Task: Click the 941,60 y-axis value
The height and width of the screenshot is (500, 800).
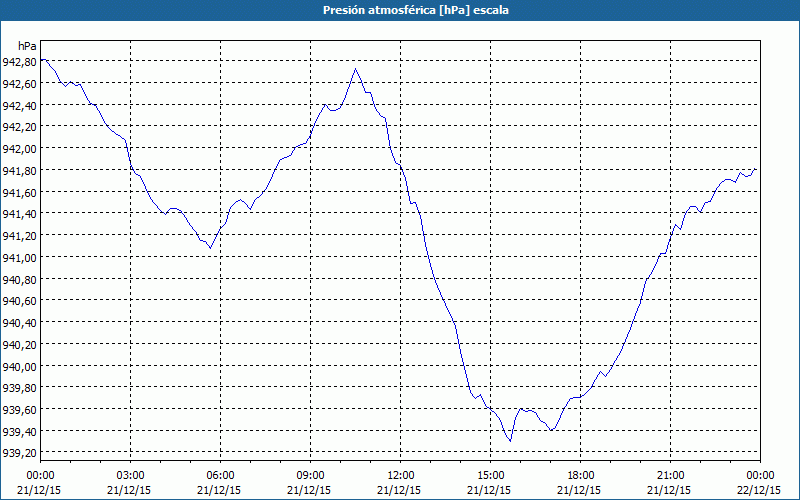Action: [x=19, y=192]
